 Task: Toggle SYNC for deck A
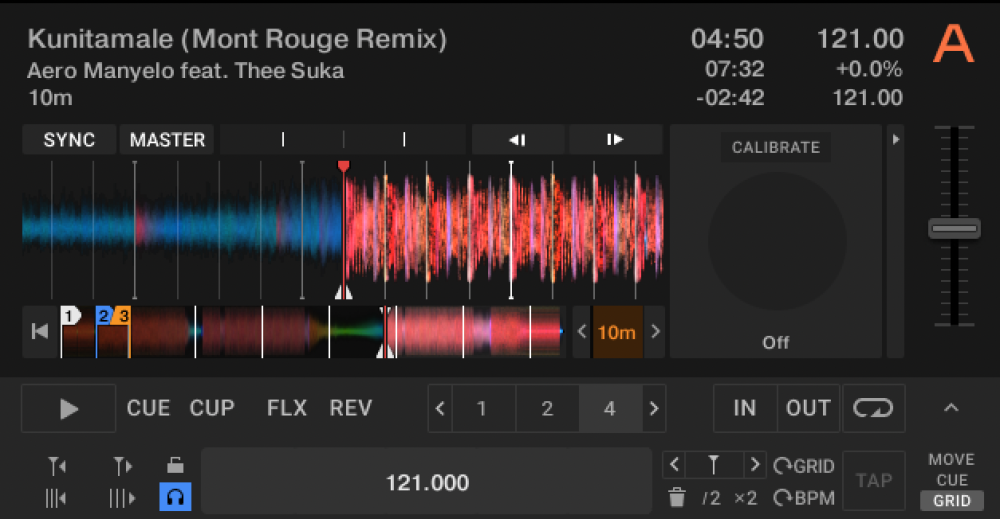coord(69,140)
